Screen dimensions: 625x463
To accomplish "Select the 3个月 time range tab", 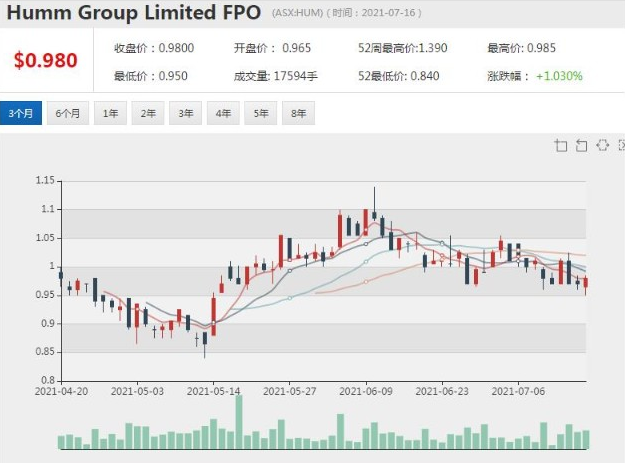I will [21, 114].
